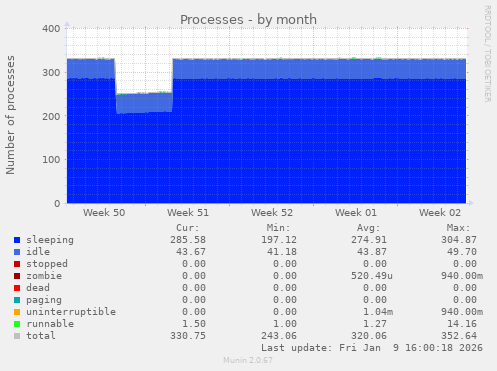Image resolution: width=497 pixels, height=371 pixels.
Task: Click the green runnable legend swatch
Action: pos(17,324)
